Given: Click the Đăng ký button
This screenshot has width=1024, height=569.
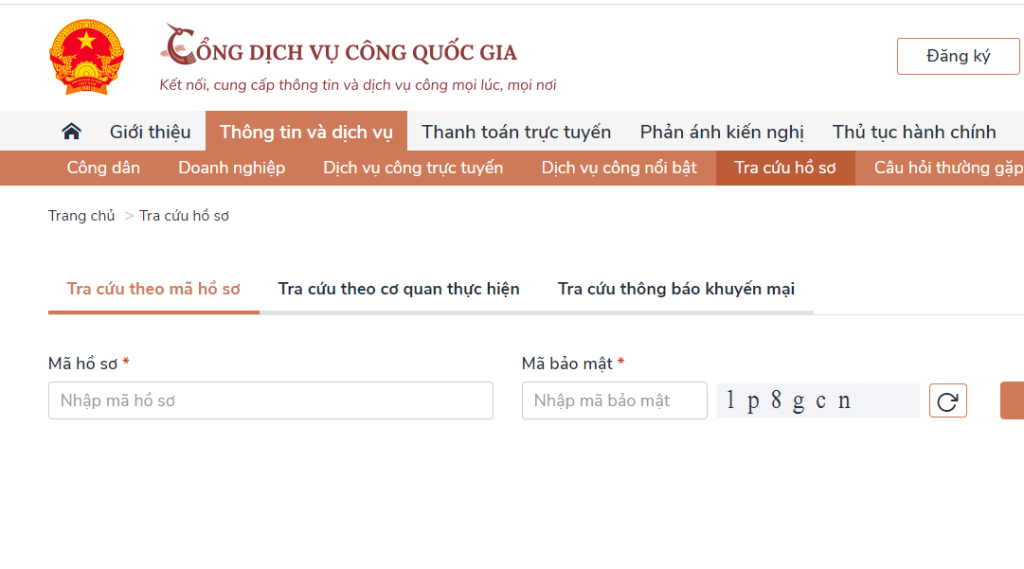Looking at the screenshot, I should tap(958, 56).
